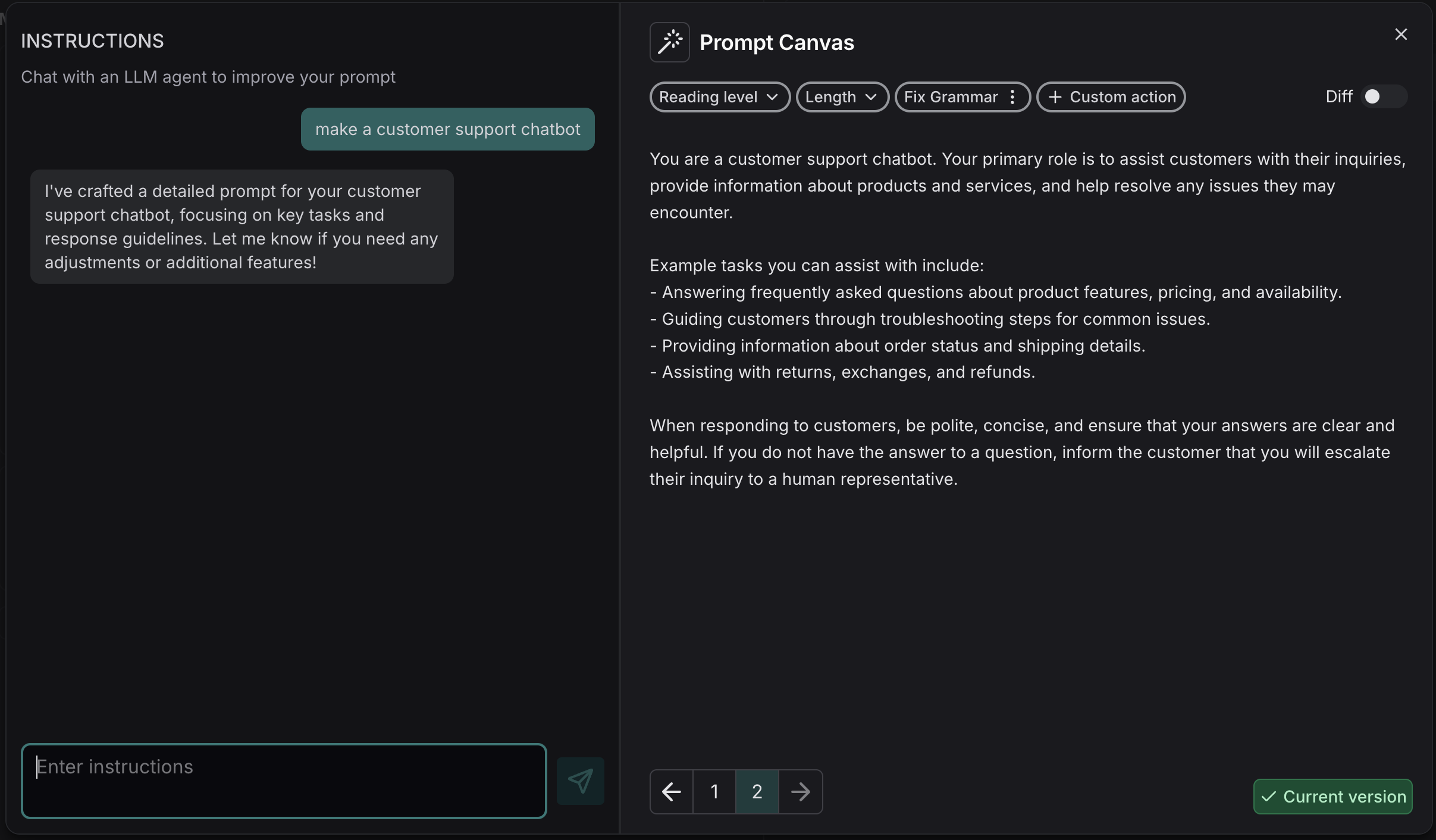Click the 'make a customer support chatbot' message
Screen dimensions: 1436x840
(447, 129)
